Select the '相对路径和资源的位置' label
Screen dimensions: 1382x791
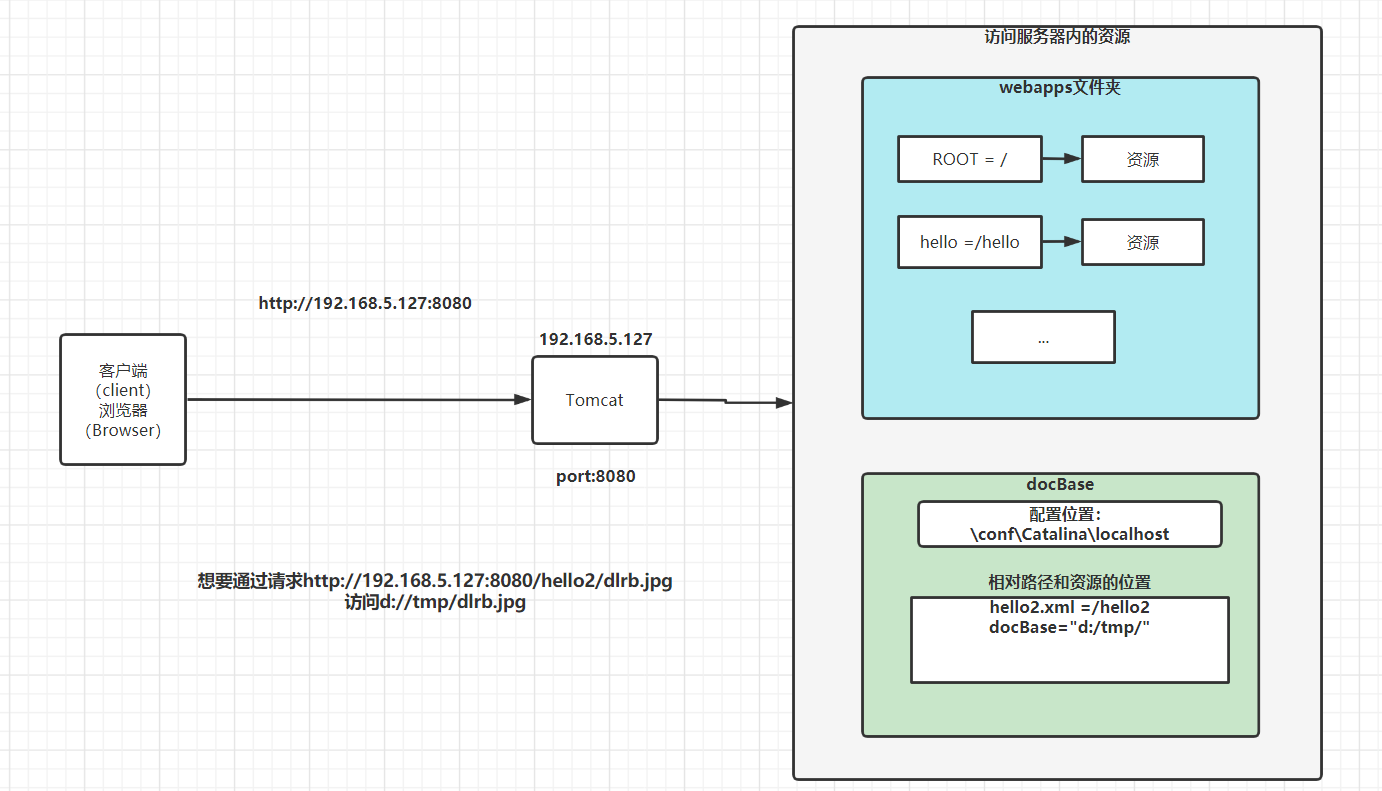click(1070, 582)
